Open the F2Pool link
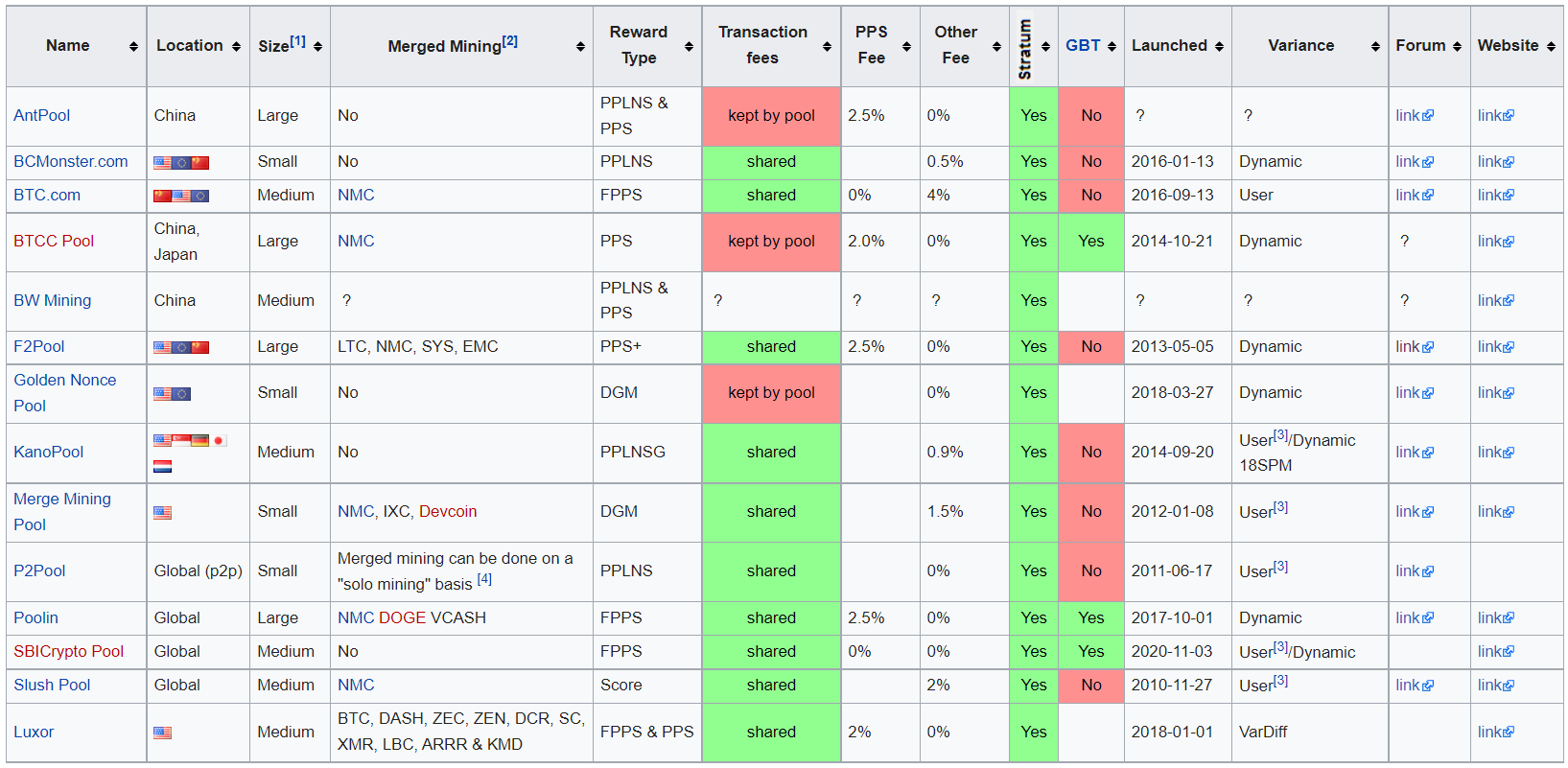The height and width of the screenshot is (768, 1568). click(39, 346)
